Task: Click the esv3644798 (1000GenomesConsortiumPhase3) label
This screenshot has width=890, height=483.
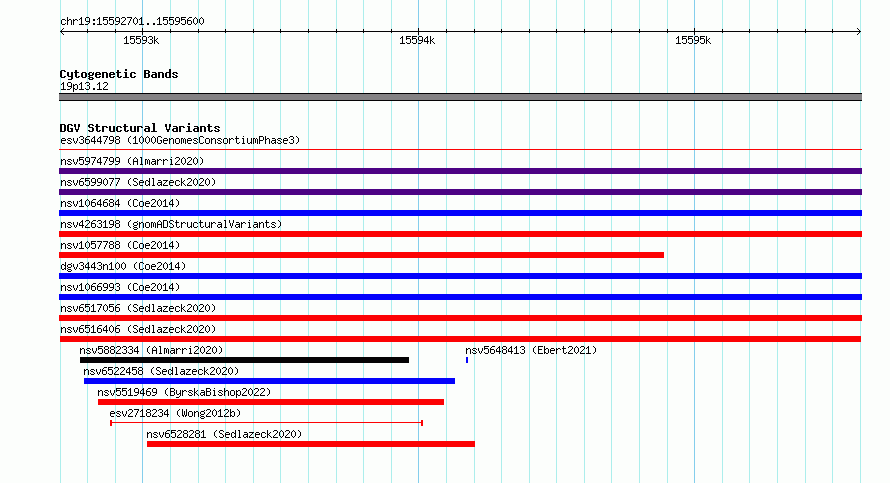Action: click(180, 140)
